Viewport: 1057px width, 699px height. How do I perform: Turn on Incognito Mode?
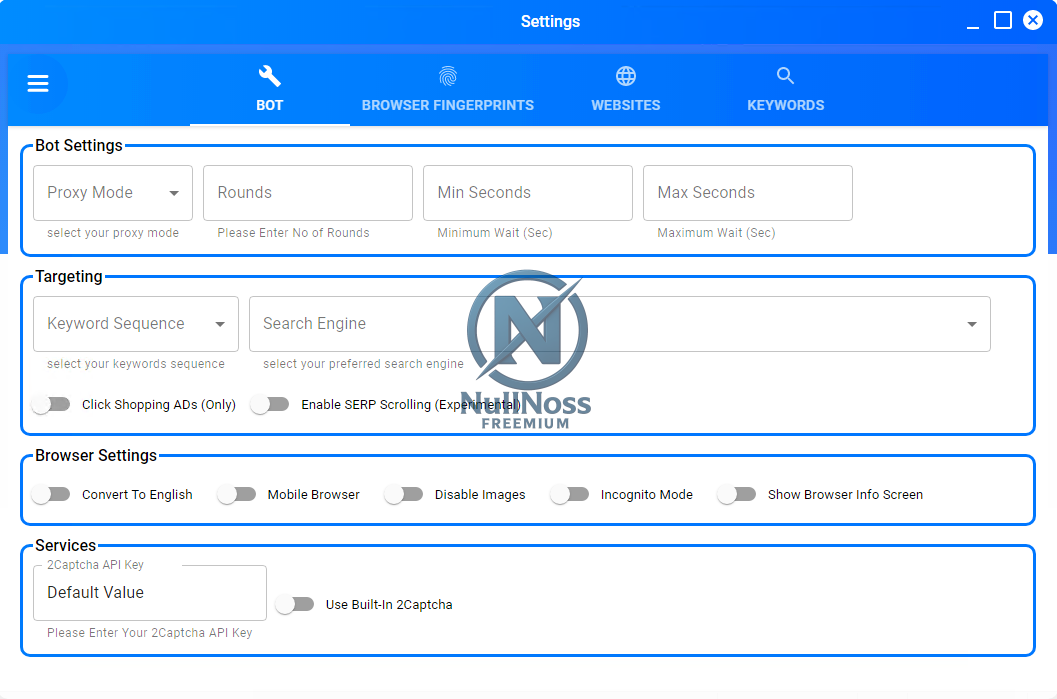click(x=570, y=495)
